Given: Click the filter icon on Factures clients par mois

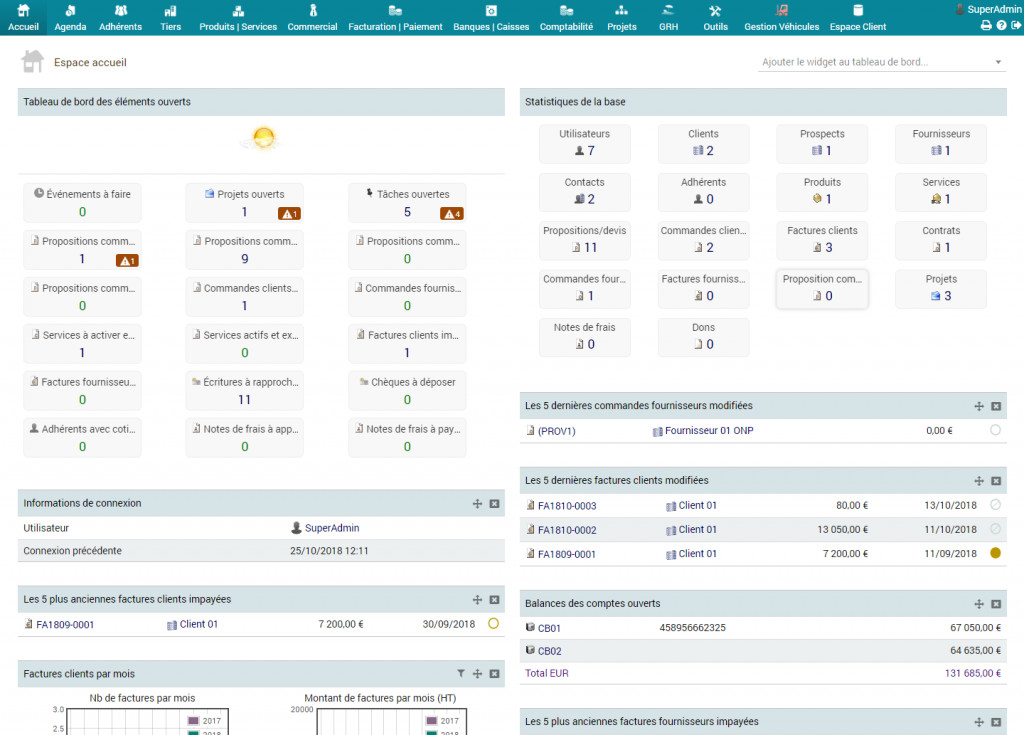Looking at the screenshot, I should (x=461, y=674).
